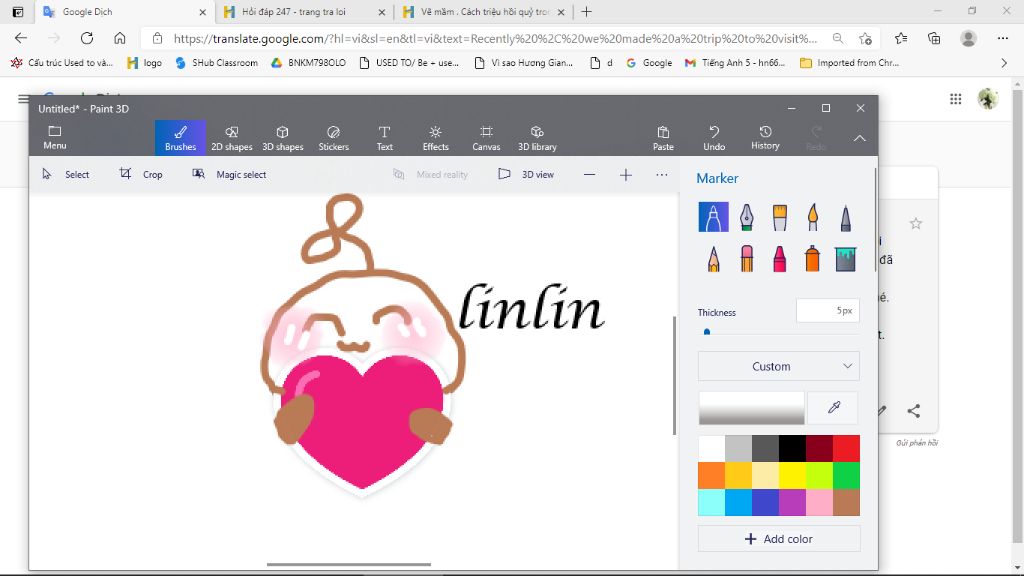Click the Thickness slider handle
The image size is (1024, 576).
click(x=707, y=332)
